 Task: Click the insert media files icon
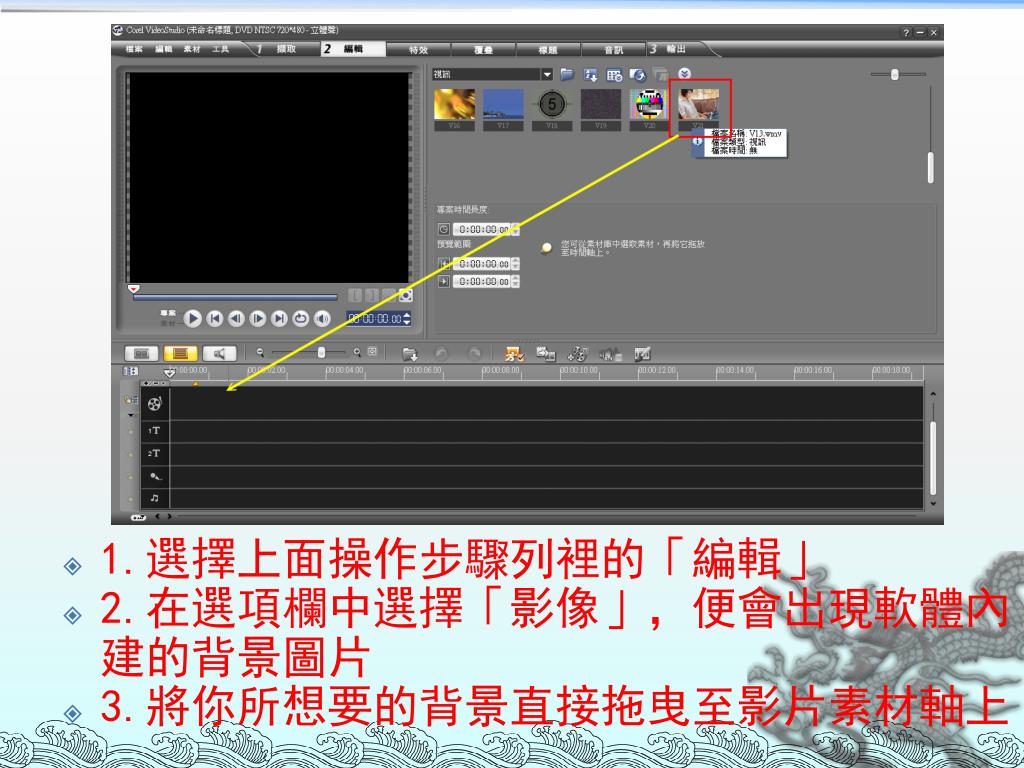pyautogui.click(x=410, y=354)
